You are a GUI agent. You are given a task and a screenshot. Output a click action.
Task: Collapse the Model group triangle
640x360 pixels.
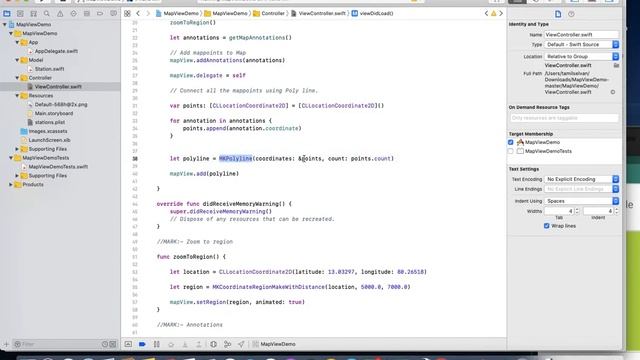[17, 60]
